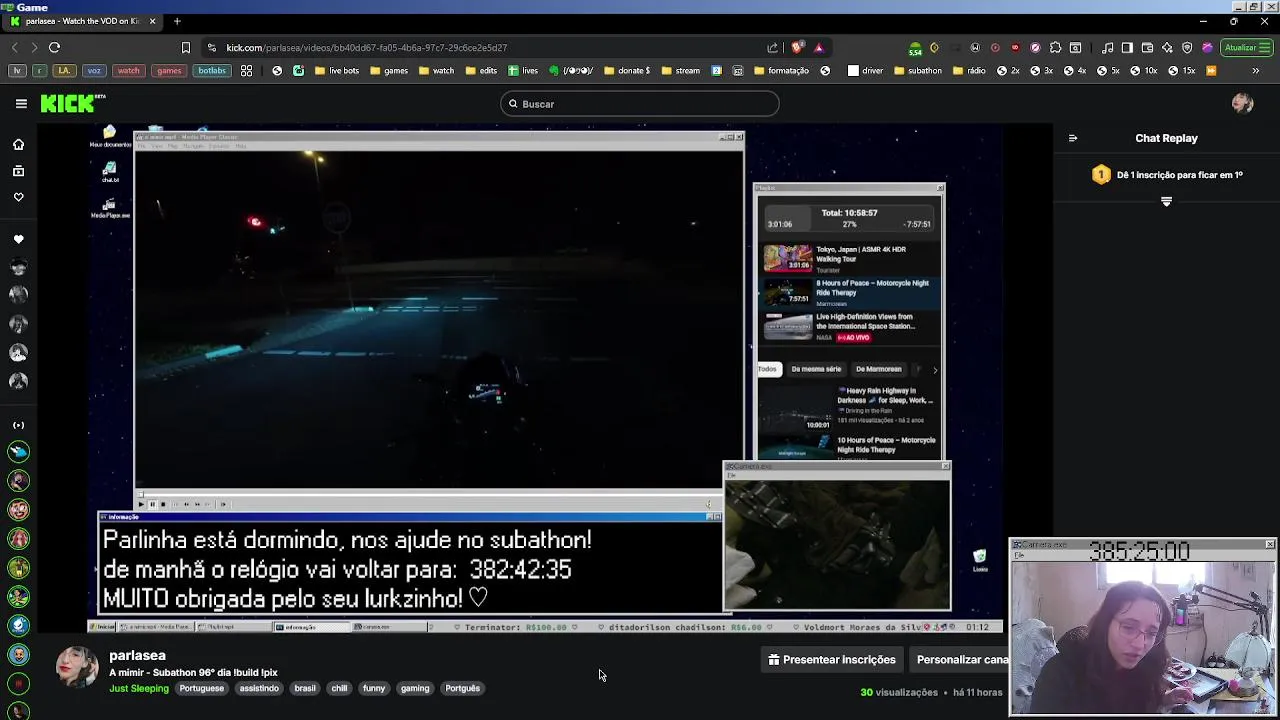Click the Buscar search field
This screenshot has width=1280, height=720.
[x=640, y=104]
